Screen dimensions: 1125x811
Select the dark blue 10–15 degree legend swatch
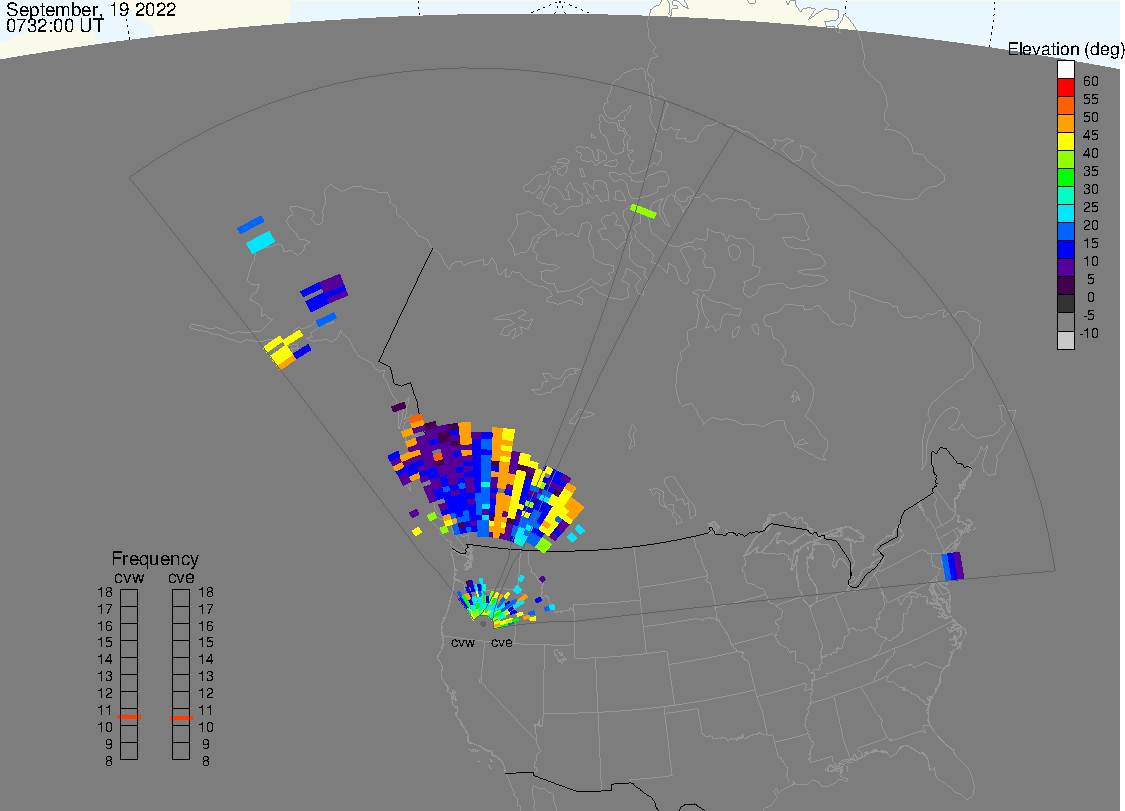(x=1065, y=249)
